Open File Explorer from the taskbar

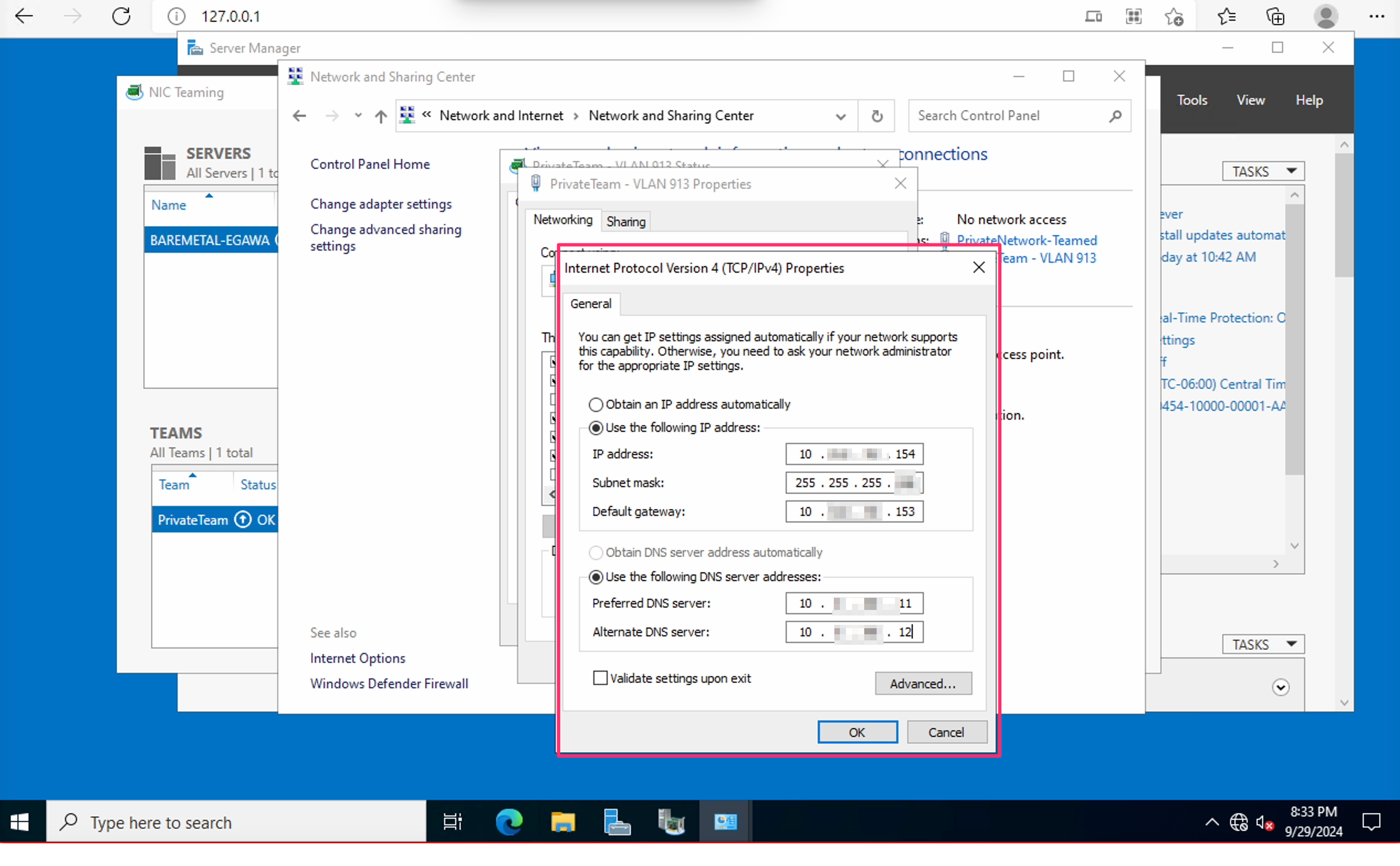[562, 822]
